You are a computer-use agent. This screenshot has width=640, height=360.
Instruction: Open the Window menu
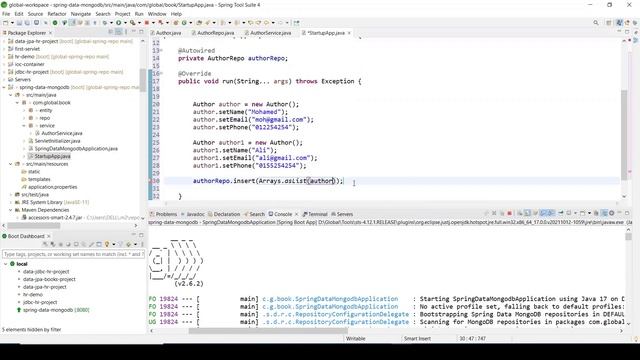[157, 14]
